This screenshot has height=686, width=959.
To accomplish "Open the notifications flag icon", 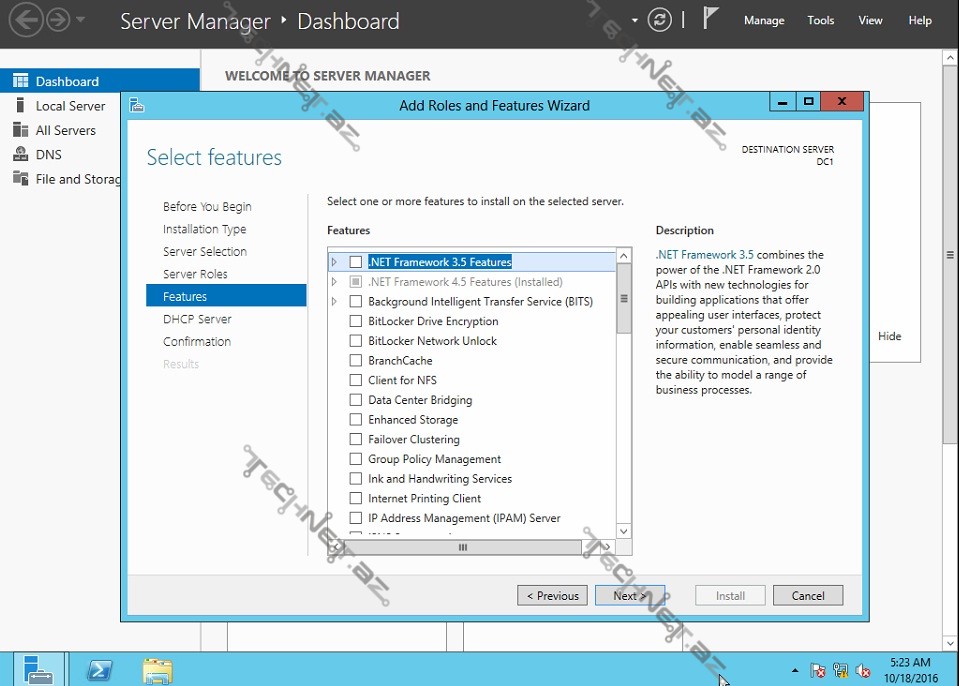I will pos(711,19).
